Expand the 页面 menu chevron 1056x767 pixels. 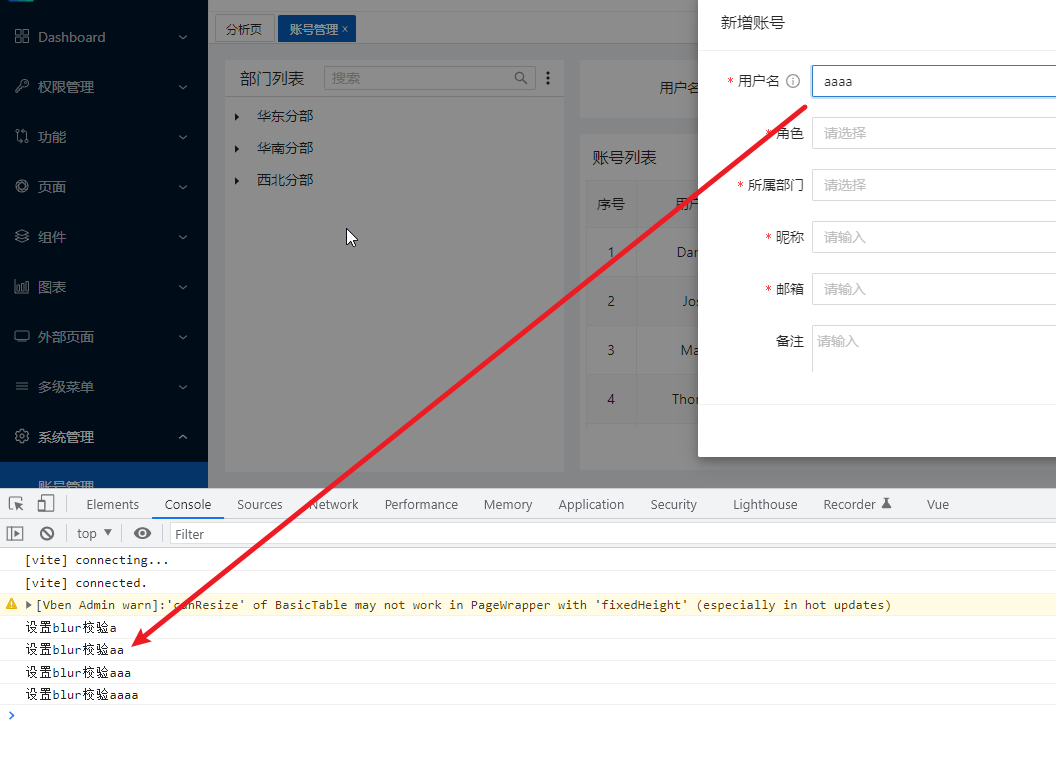click(183, 187)
